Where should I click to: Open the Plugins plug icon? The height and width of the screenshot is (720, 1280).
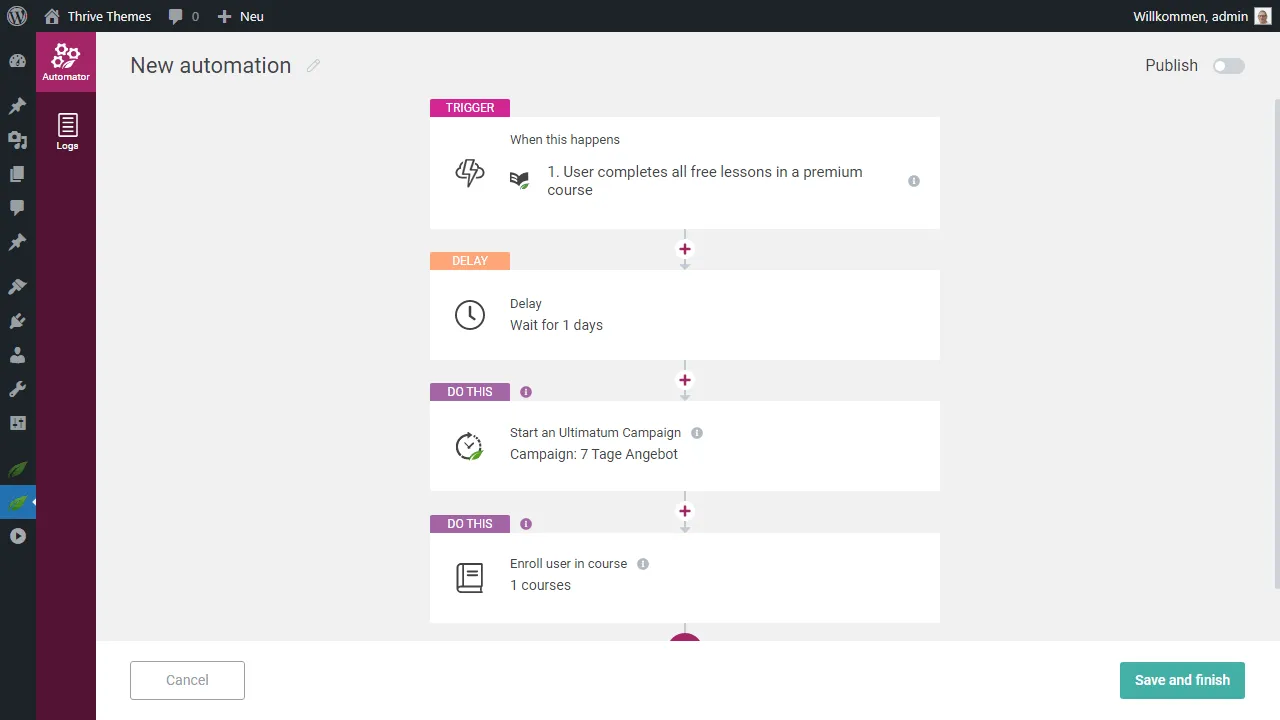click(x=17, y=321)
